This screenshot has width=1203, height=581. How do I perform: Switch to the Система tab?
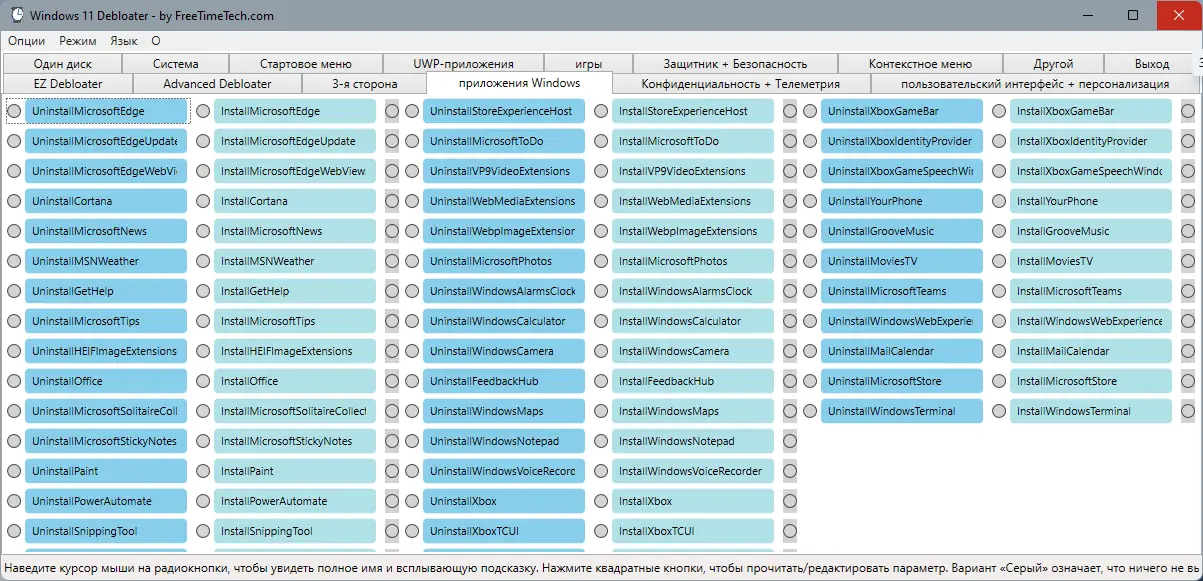pyautogui.click(x=176, y=63)
